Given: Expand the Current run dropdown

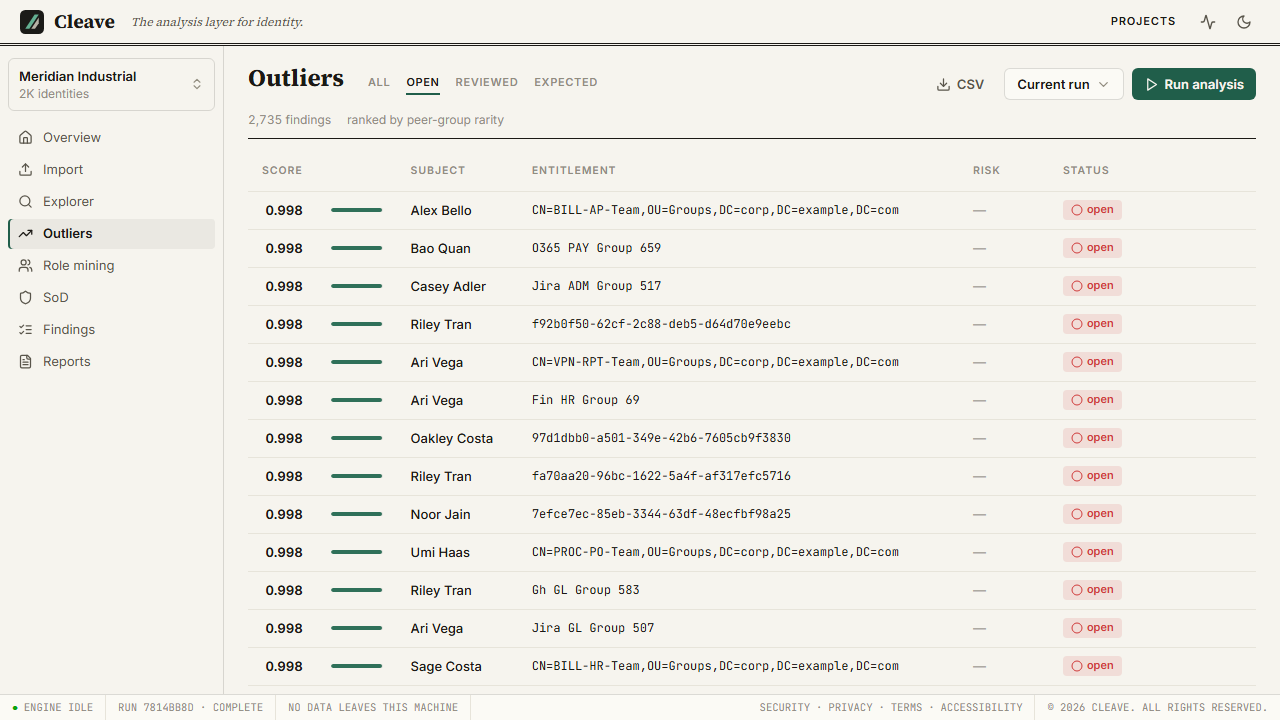Looking at the screenshot, I should [x=1064, y=84].
